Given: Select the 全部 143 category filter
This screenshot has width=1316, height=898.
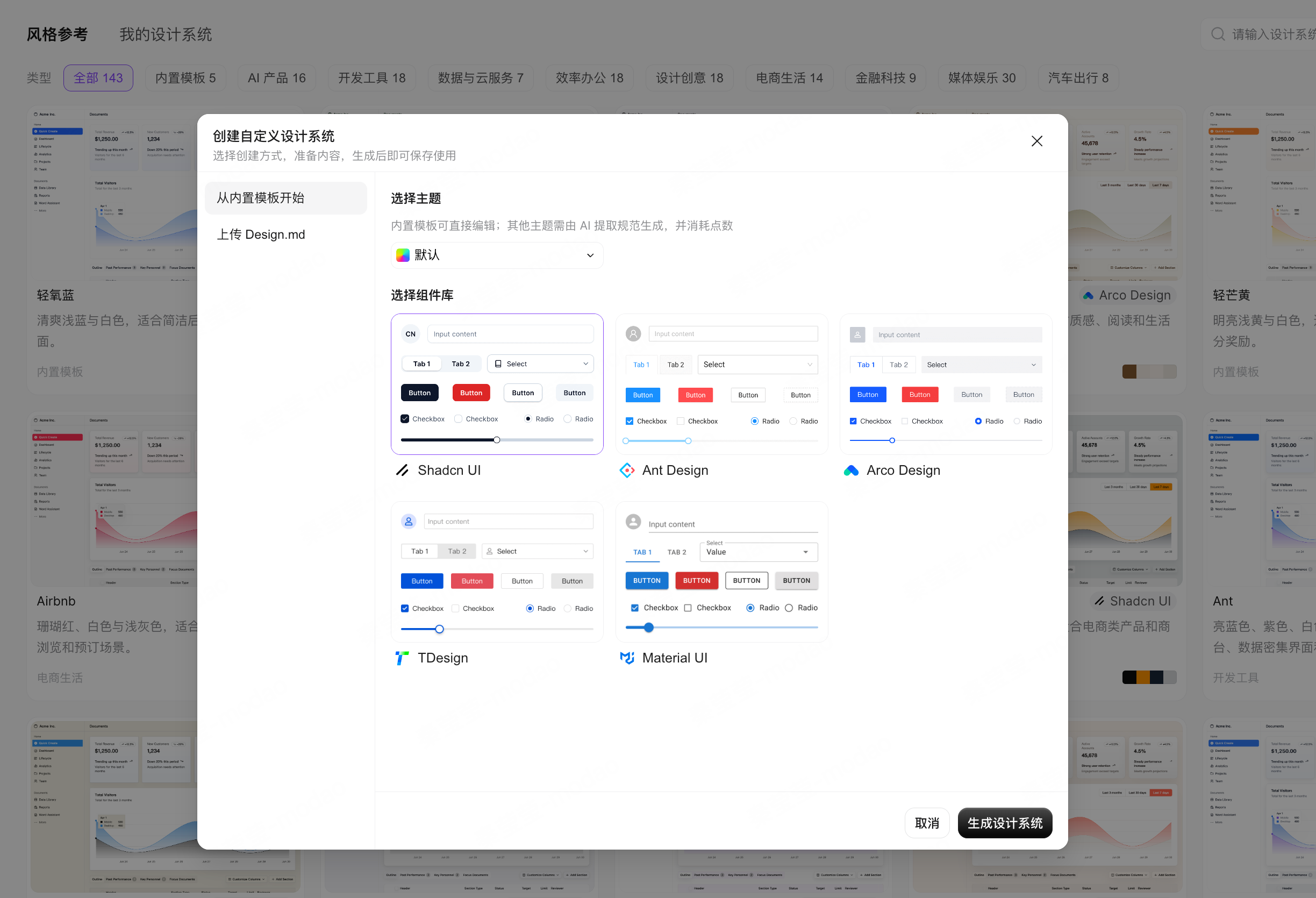Looking at the screenshot, I should tap(98, 78).
